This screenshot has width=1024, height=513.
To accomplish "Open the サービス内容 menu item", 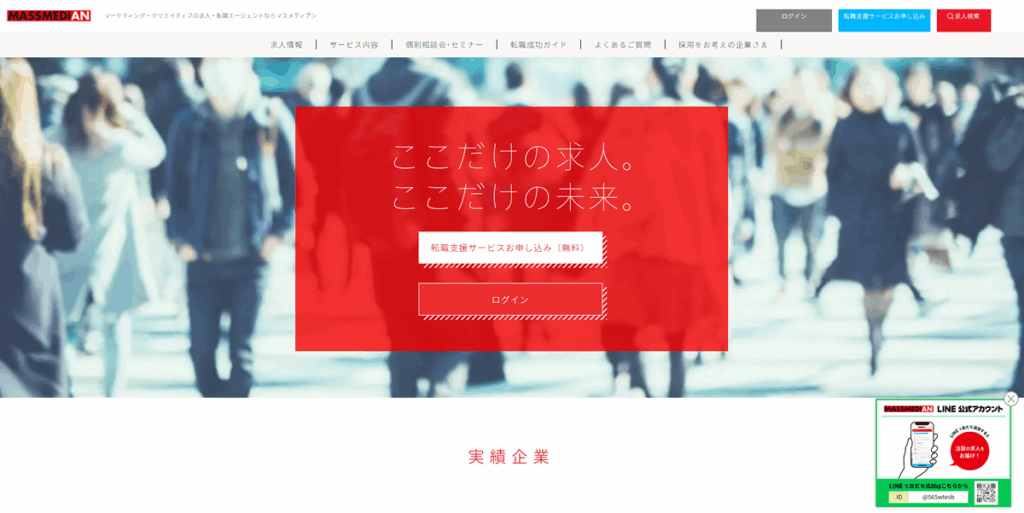I will 354,45.
